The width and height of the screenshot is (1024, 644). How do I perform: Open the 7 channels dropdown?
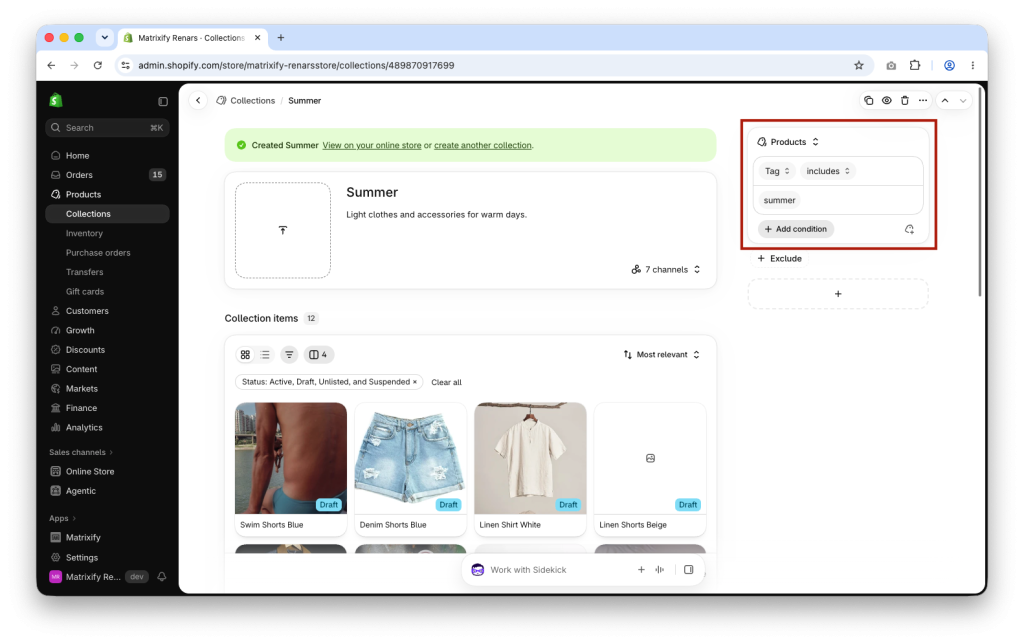(x=665, y=269)
